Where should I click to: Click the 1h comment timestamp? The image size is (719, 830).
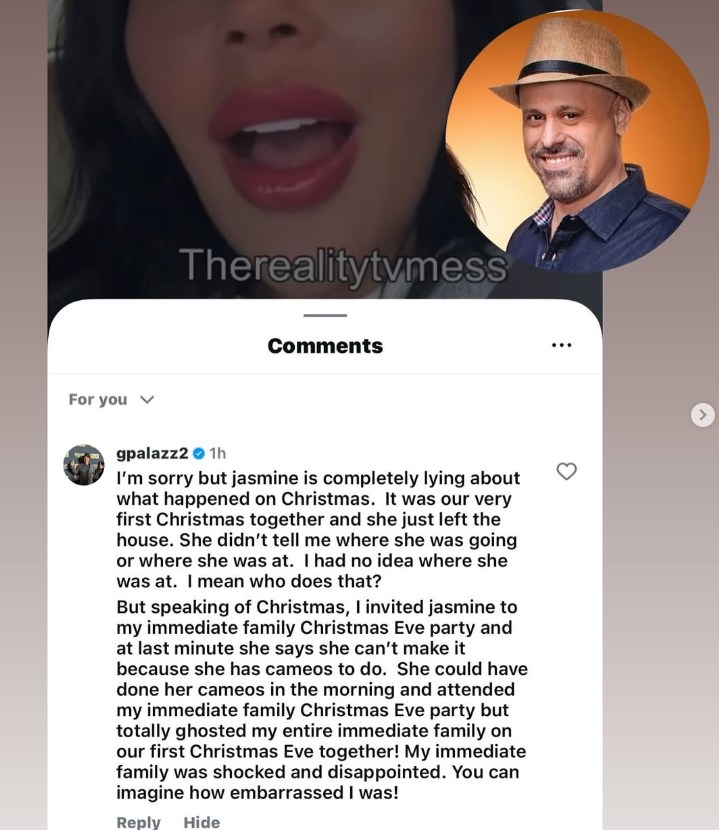click(218, 454)
